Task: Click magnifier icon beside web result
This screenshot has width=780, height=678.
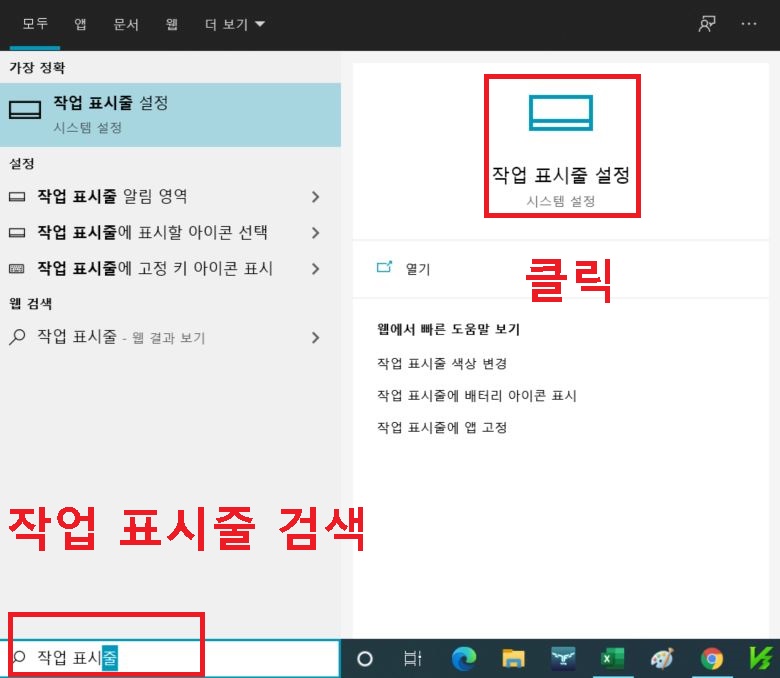Action: [x=17, y=337]
